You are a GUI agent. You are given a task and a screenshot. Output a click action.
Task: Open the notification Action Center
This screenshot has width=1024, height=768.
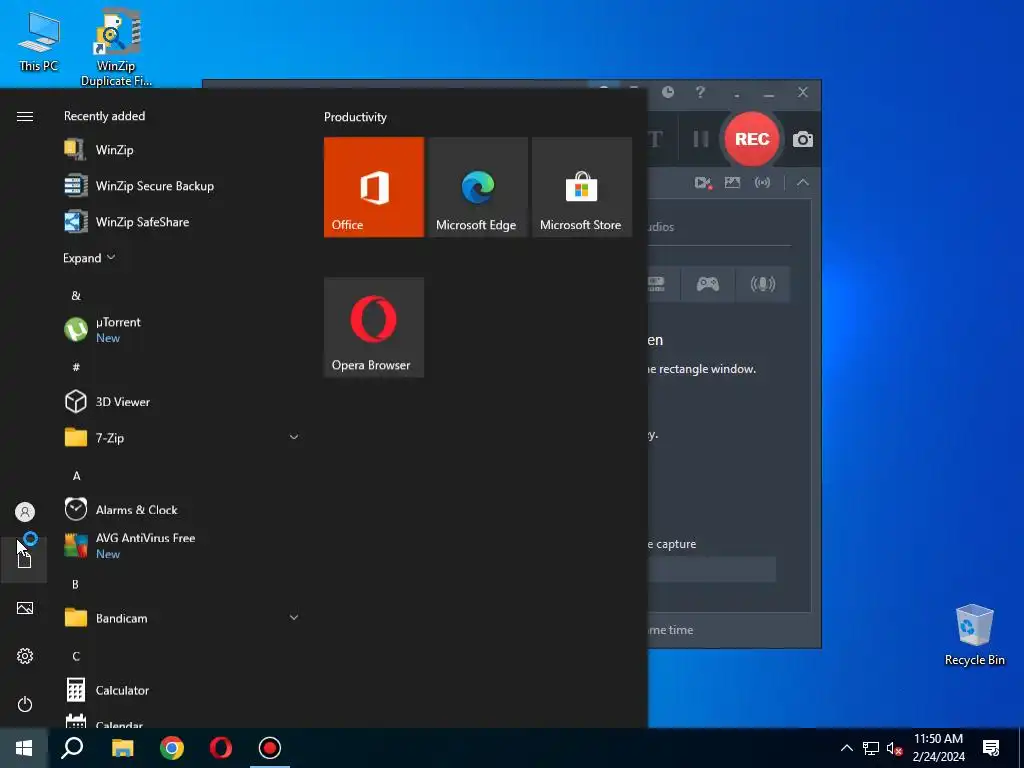[991, 748]
